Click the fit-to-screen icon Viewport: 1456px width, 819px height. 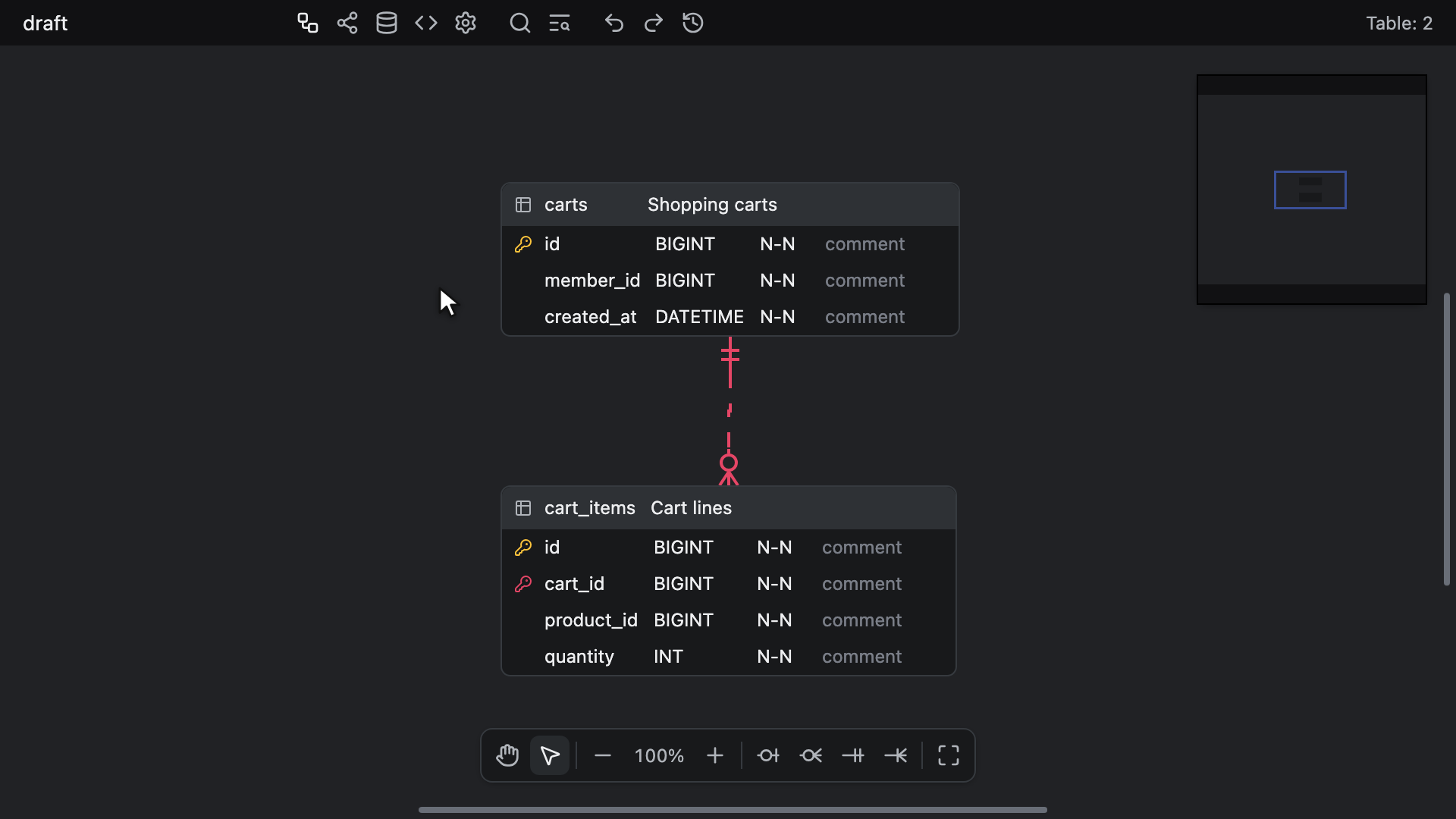(949, 755)
